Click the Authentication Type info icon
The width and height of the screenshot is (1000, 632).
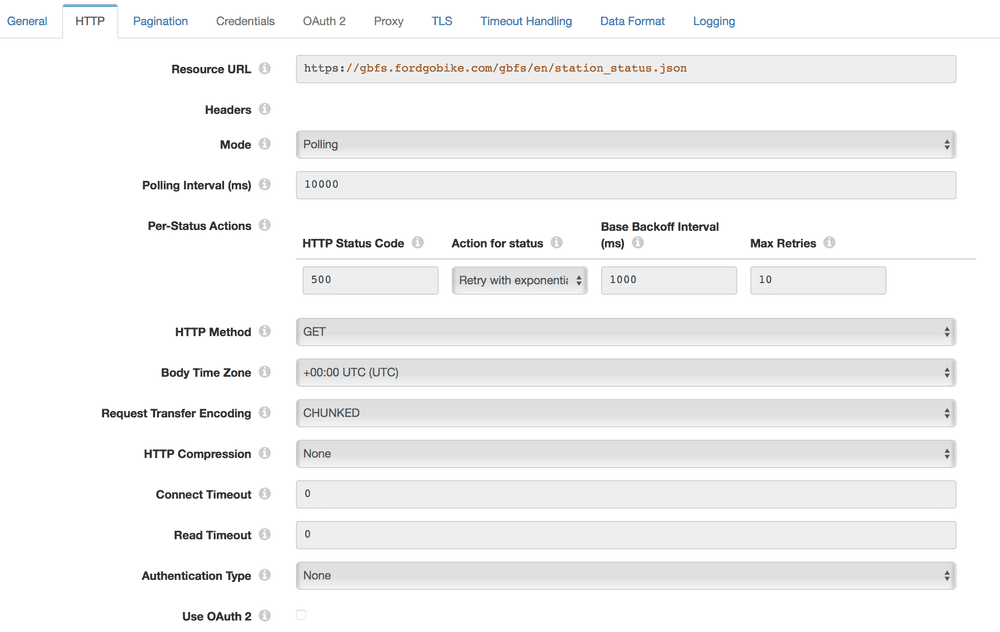coord(265,575)
